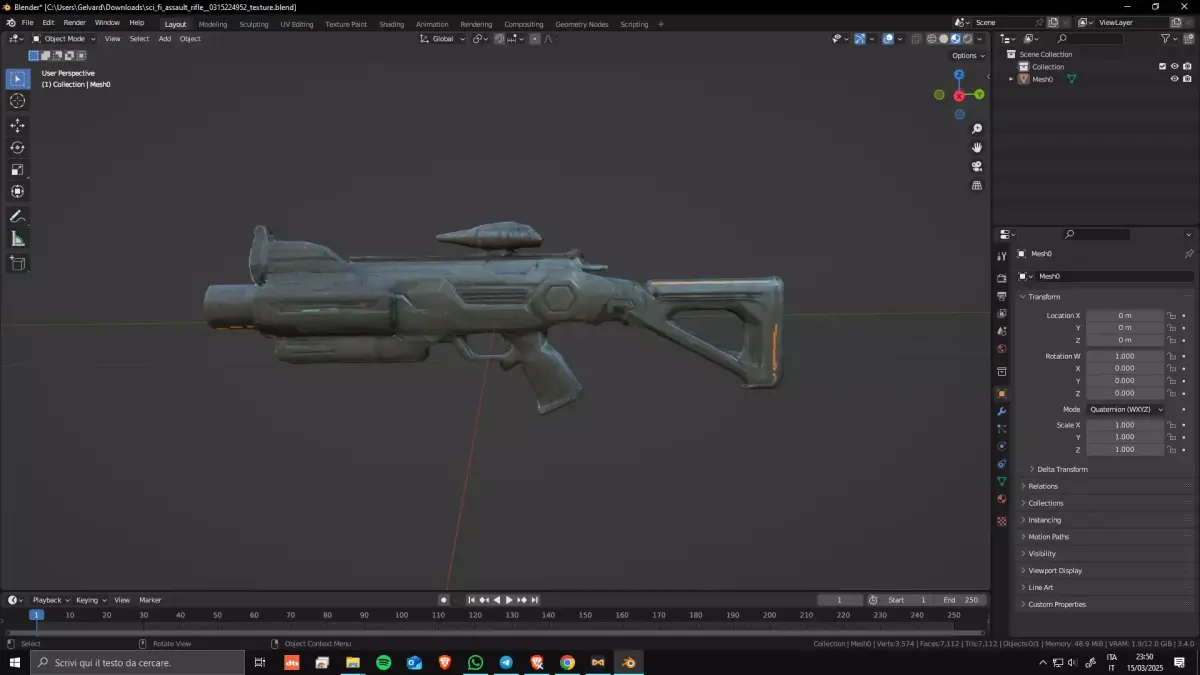Hide Mesh0 with its eye icon
This screenshot has height=675, width=1200.
click(x=1174, y=79)
